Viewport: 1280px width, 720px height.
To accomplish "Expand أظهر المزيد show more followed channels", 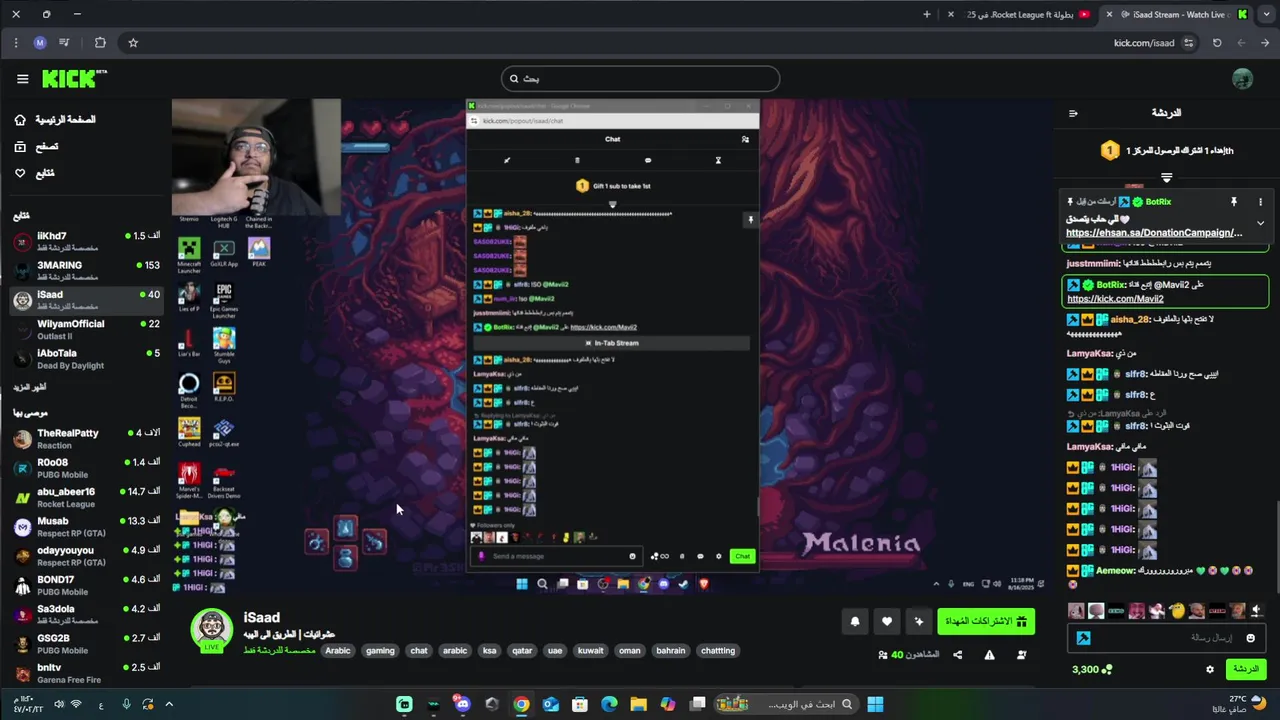I will [x=29, y=387].
